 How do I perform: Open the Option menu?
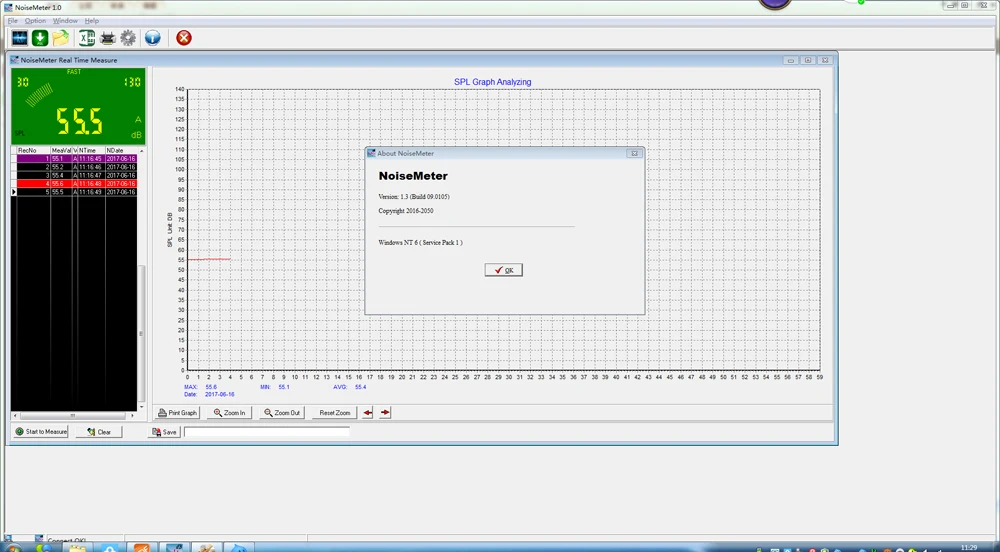pyautogui.click(x=35, y=21)
